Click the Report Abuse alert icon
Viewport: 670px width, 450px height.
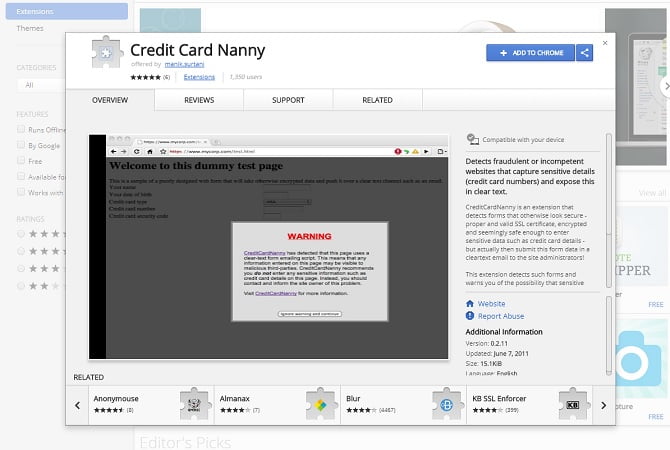pyautogui.click(x=470, y=316)
